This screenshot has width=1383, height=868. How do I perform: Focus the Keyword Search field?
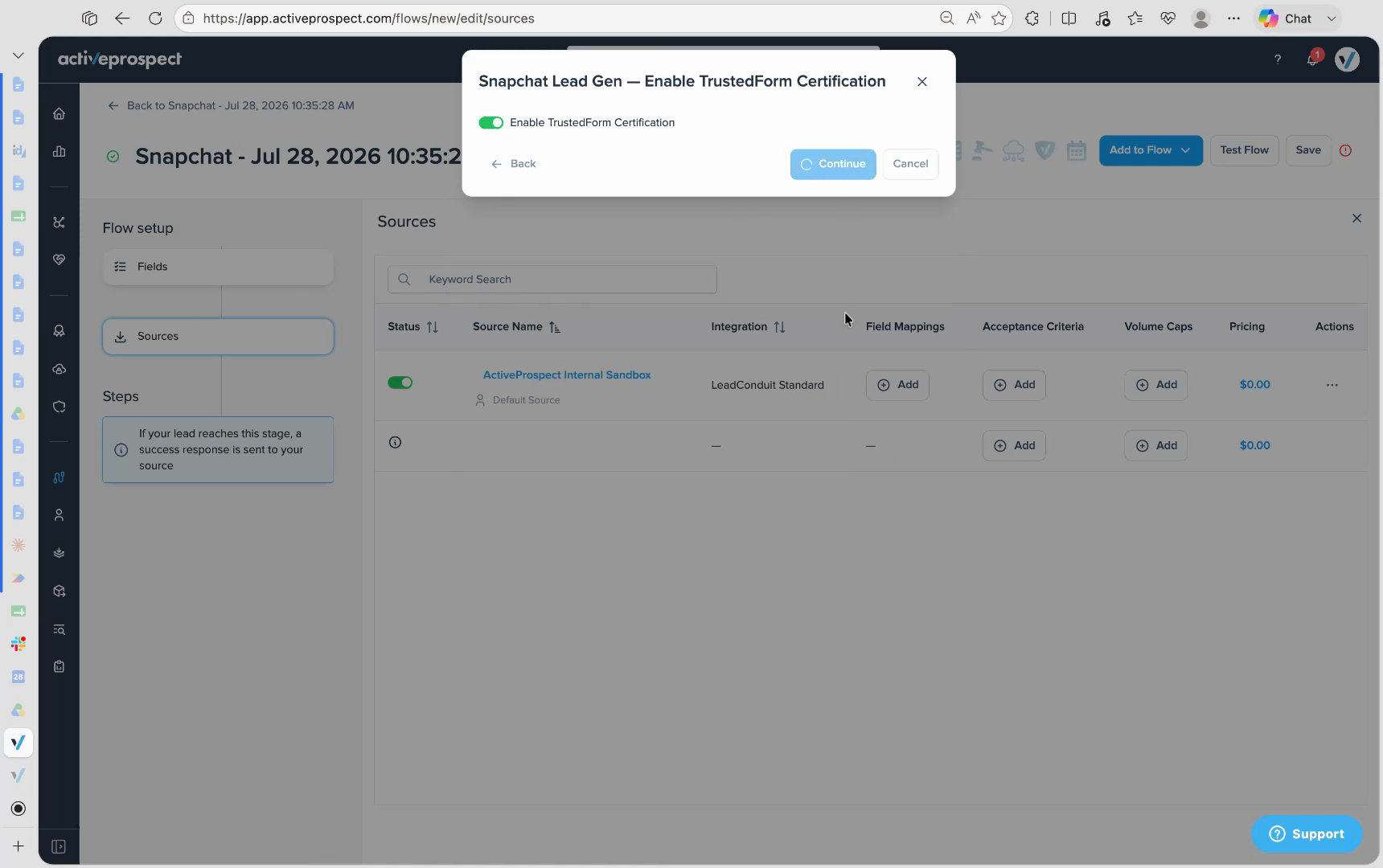pos(552,279)
